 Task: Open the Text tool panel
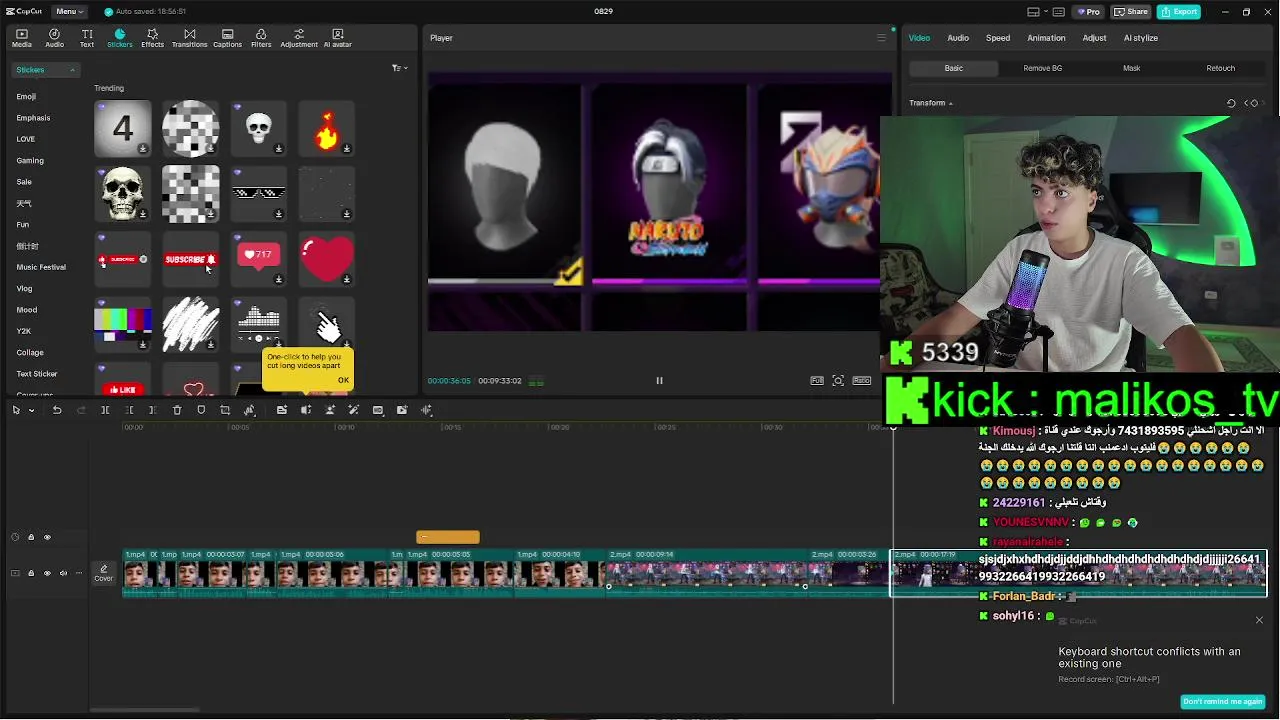tap(87, 38)
